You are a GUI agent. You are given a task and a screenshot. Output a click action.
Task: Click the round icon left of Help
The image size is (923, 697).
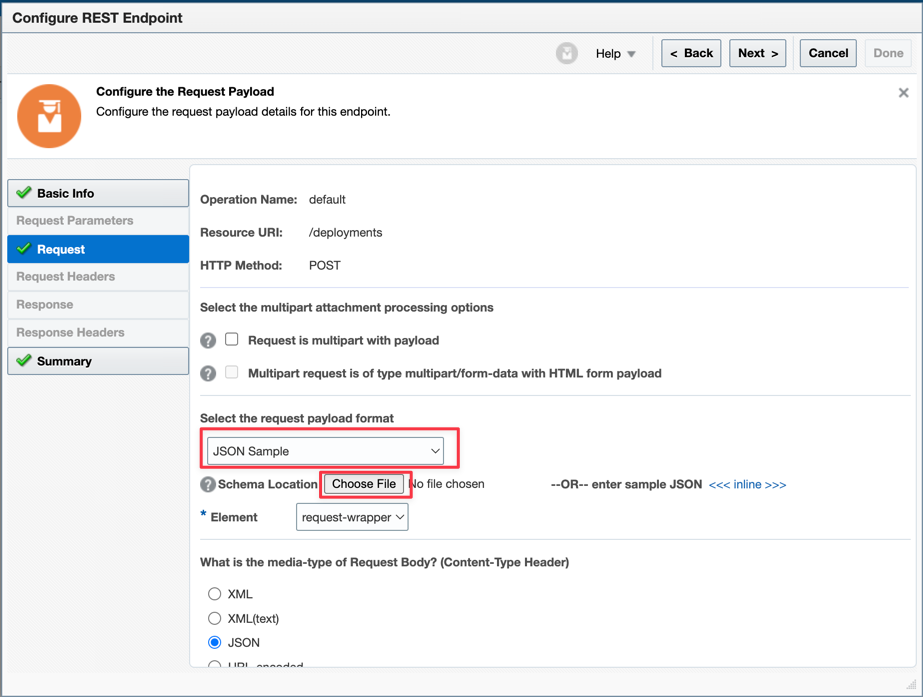click(567, 54)
